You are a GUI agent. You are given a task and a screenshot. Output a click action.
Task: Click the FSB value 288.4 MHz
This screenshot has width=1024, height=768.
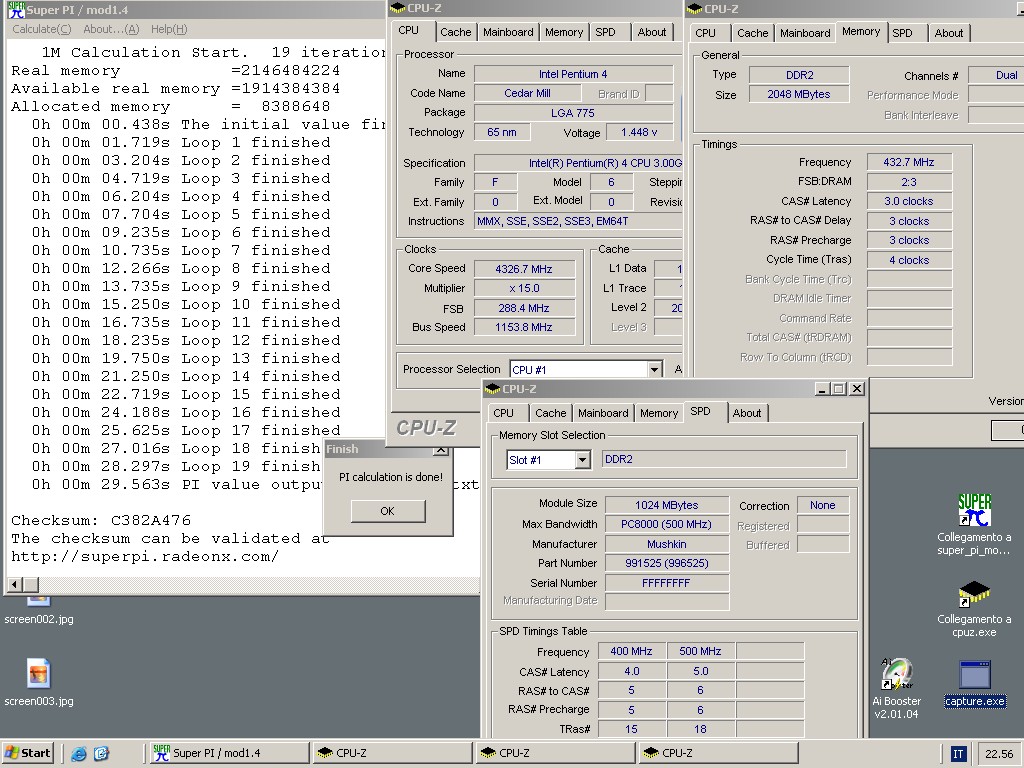524,308
